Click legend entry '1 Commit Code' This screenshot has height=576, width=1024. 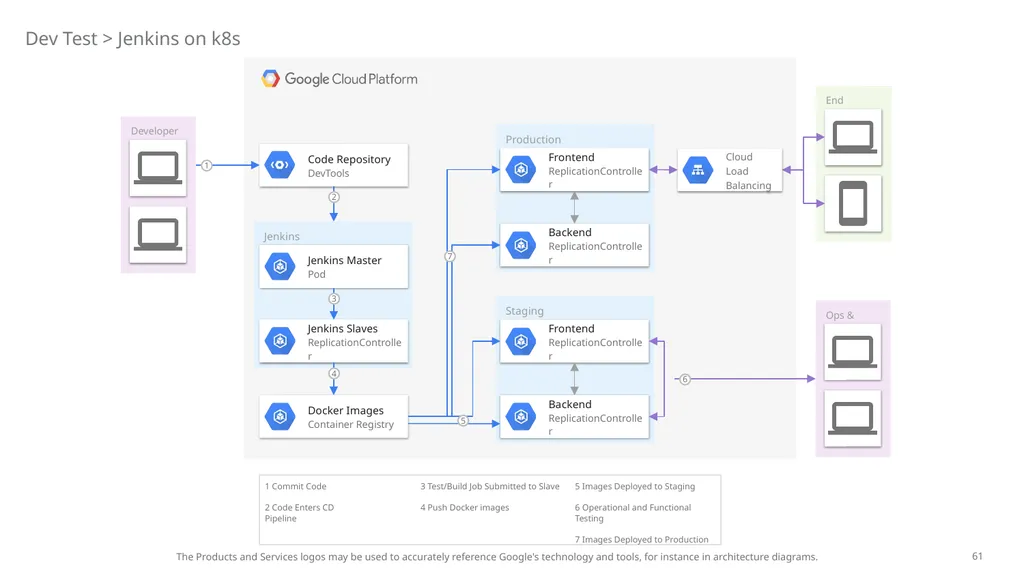click(x=295, y=487)
